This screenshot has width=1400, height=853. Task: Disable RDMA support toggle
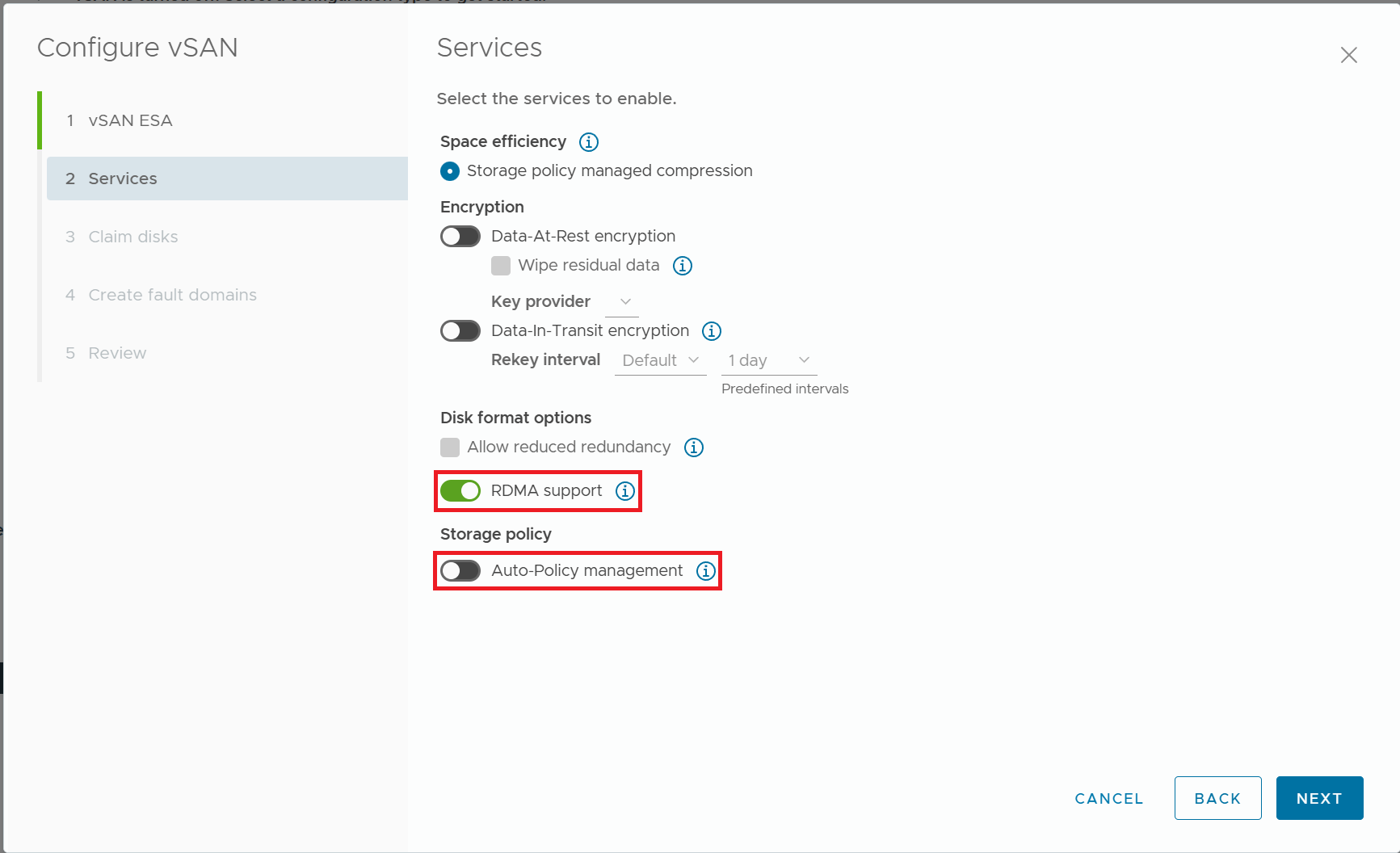[460, 490]
